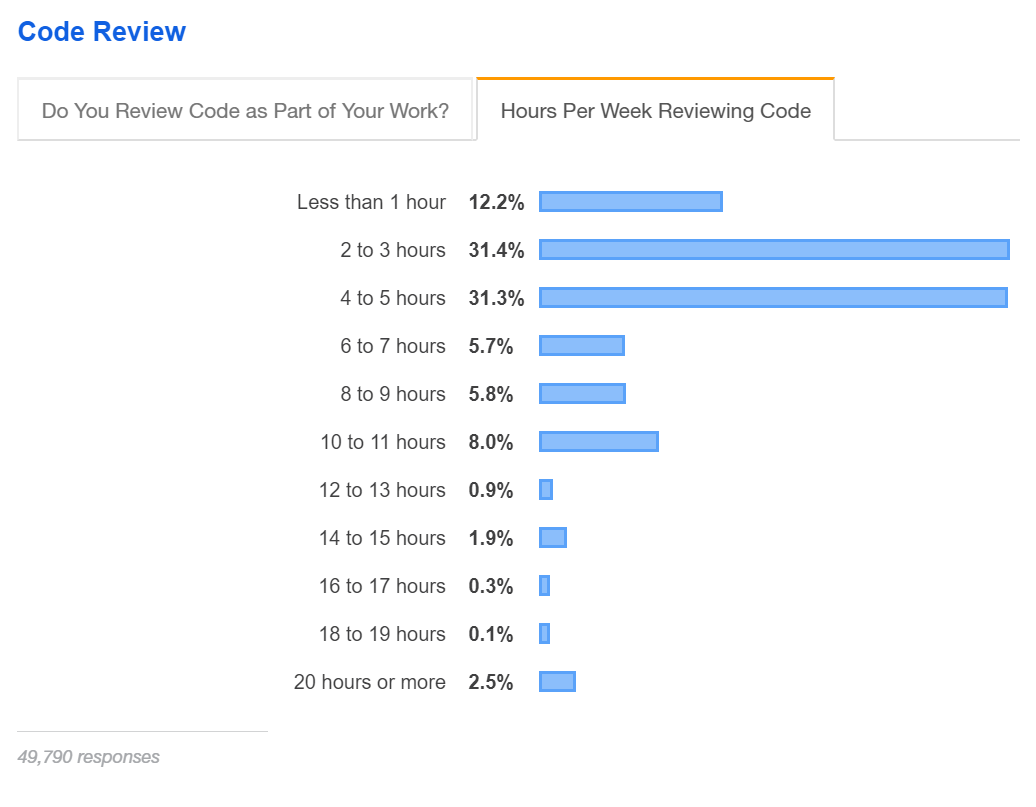The width and height of the screenshot is (1036, 807).
Task: Open the 'Do You Review Code' tab
Action: tap(245, 110)
